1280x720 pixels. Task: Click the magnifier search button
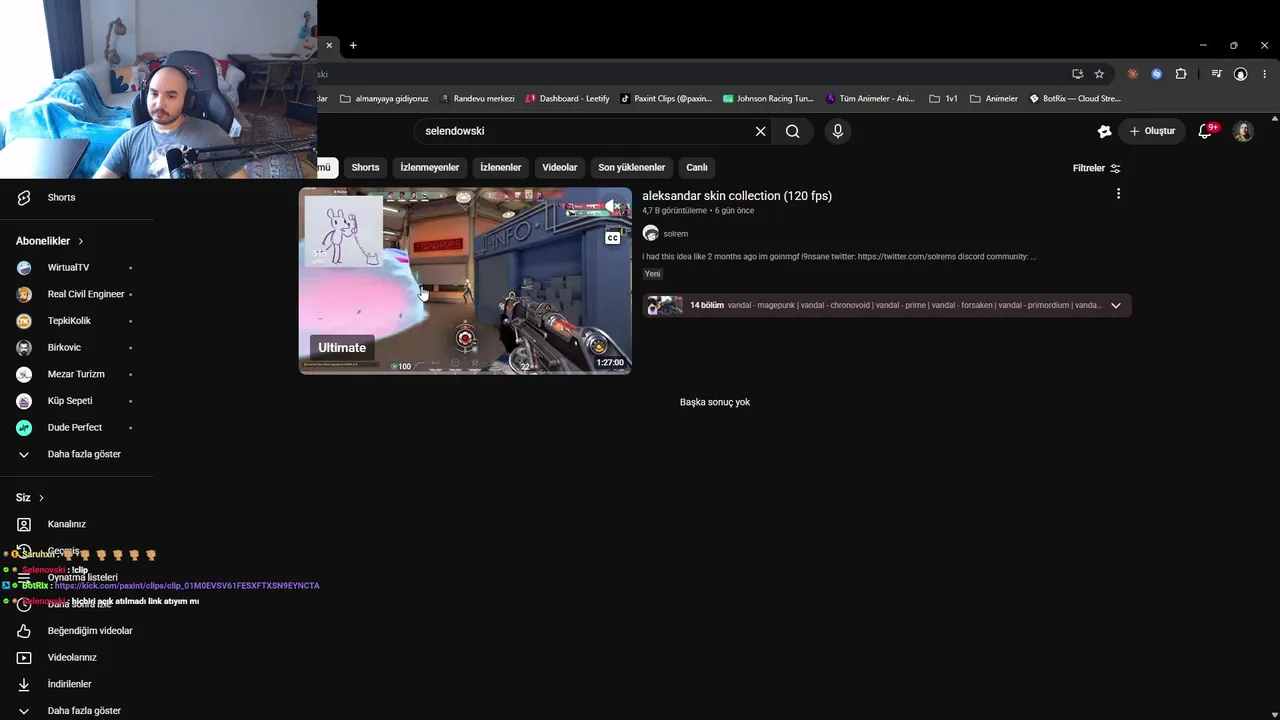[793, 131]
